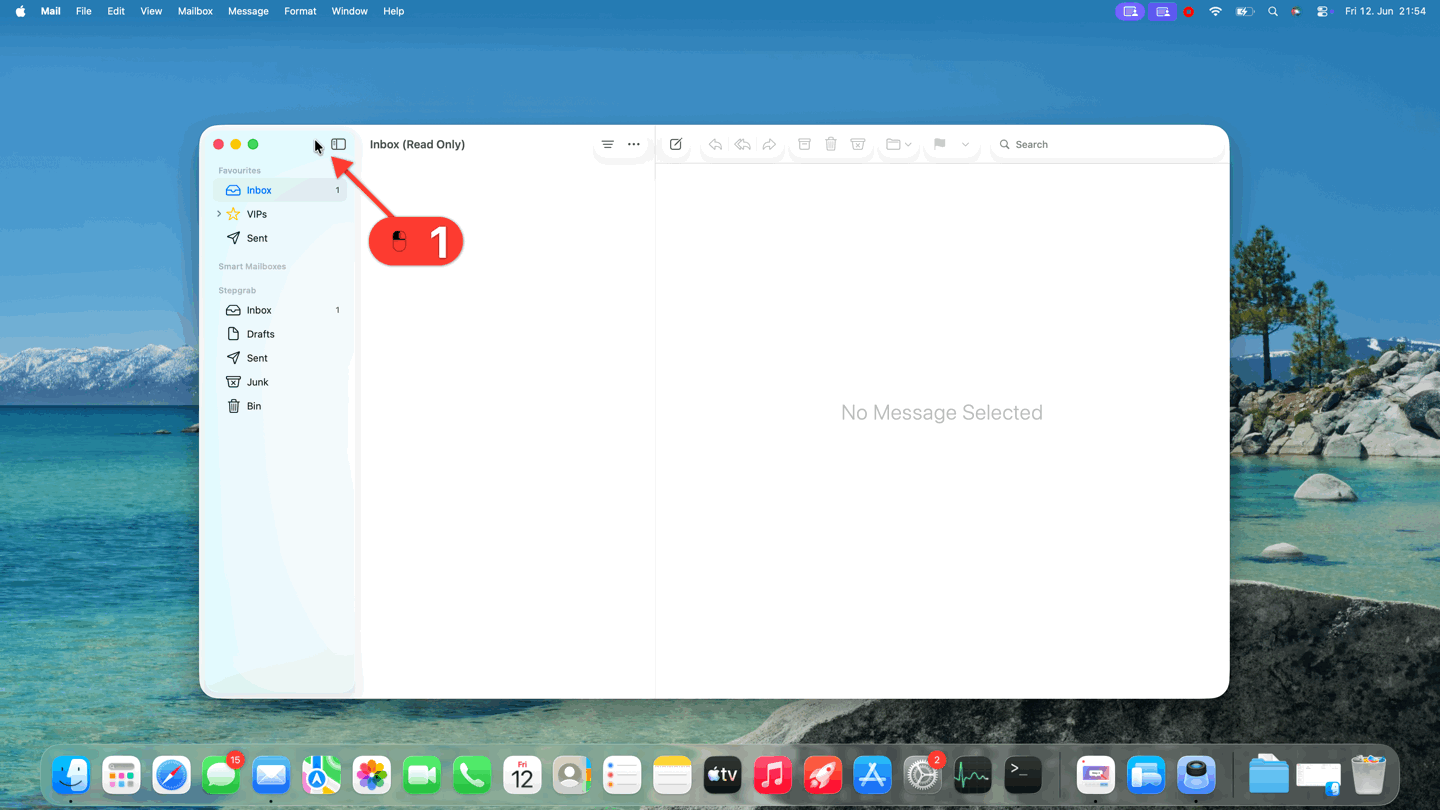This screenshot has height=810, width=1440.
Task: Open the Window menu
Action: pos(349,11)
